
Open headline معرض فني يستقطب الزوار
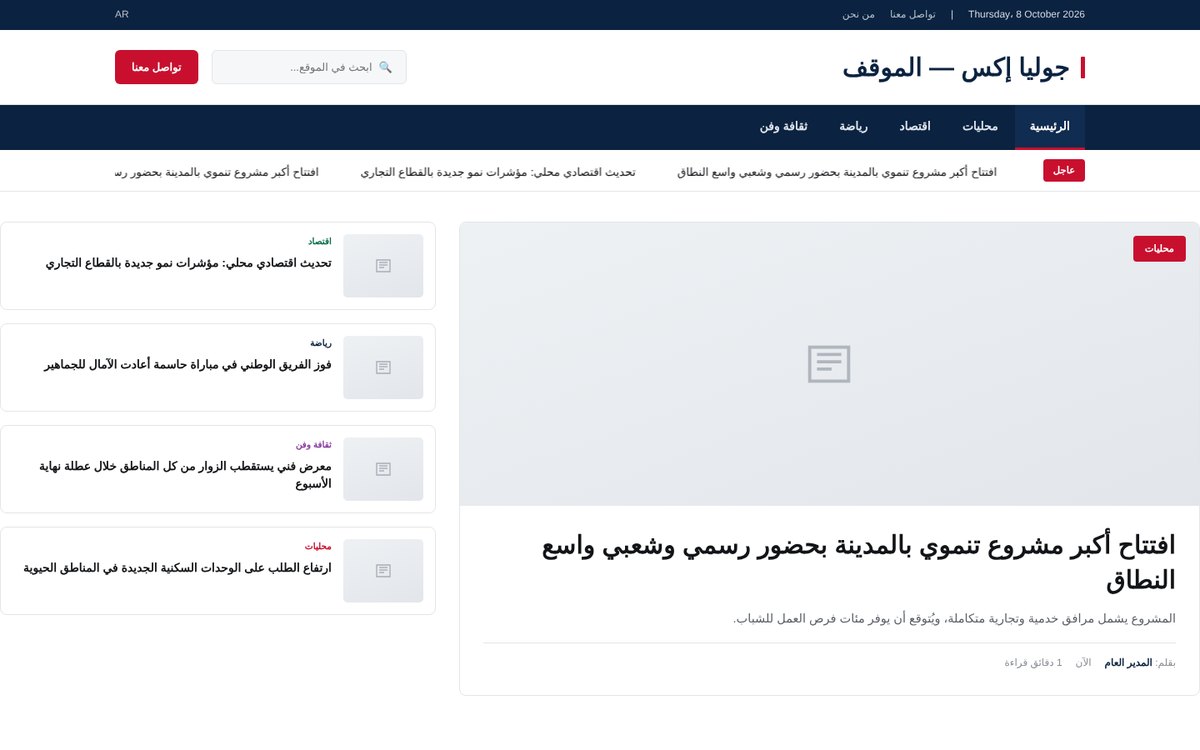(x=185, y=475)
